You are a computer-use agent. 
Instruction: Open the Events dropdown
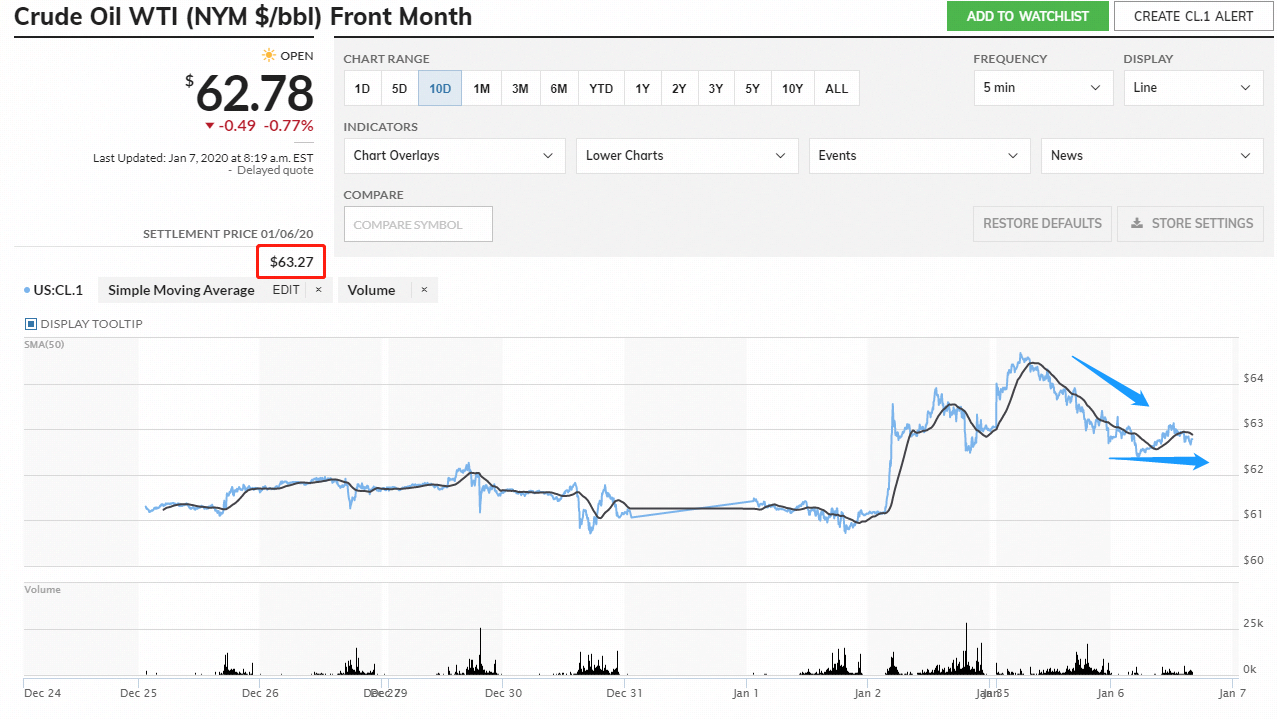coord(918,156)
